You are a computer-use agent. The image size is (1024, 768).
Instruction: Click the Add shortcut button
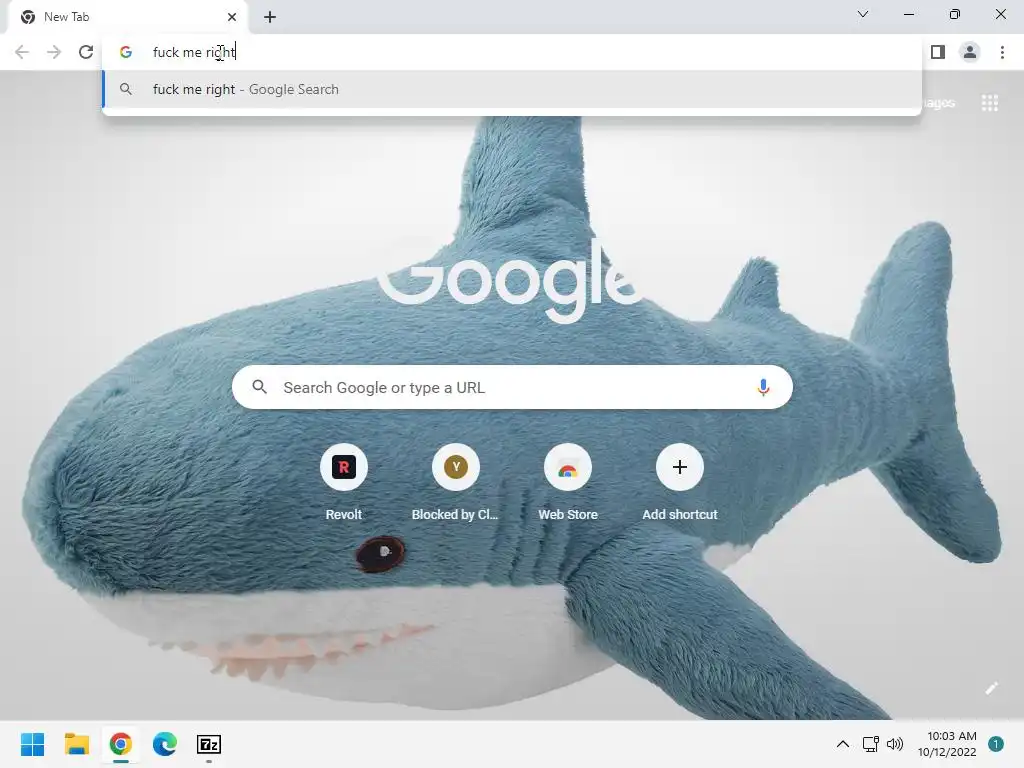pos(680,483)
